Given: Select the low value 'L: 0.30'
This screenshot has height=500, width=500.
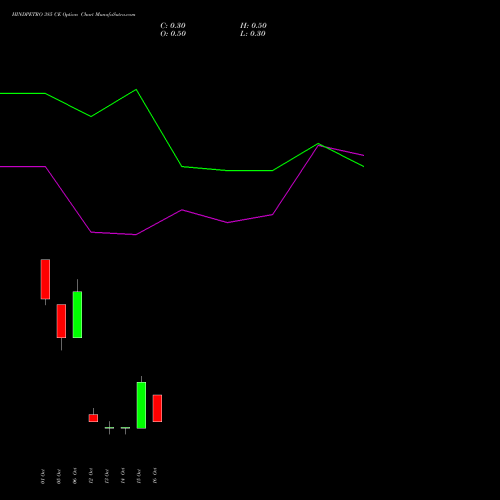Looking at the screenshot, I should pos(253,34).
